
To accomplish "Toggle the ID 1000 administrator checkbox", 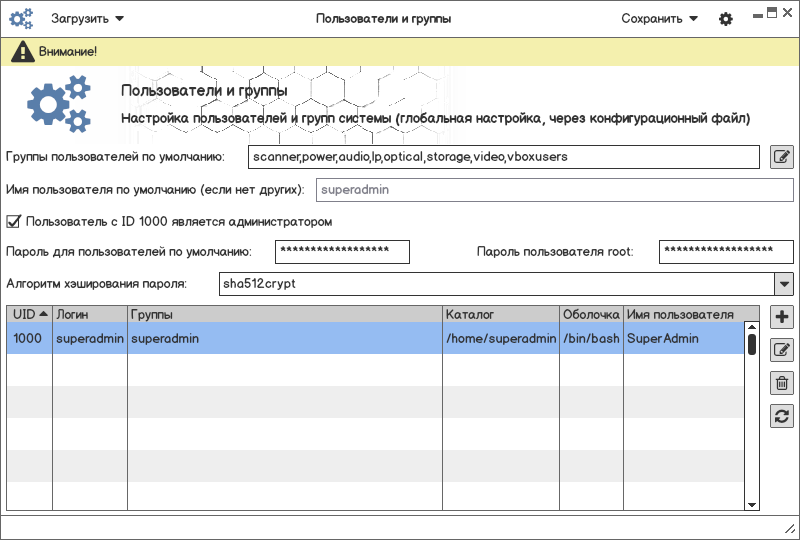I will tap(14, 221).
